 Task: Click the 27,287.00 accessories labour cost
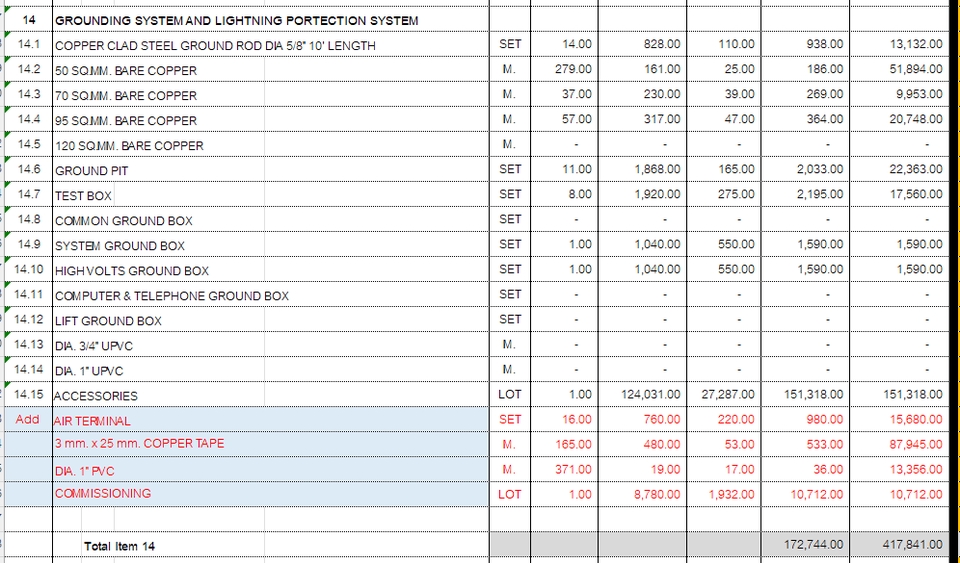(724, 395)
